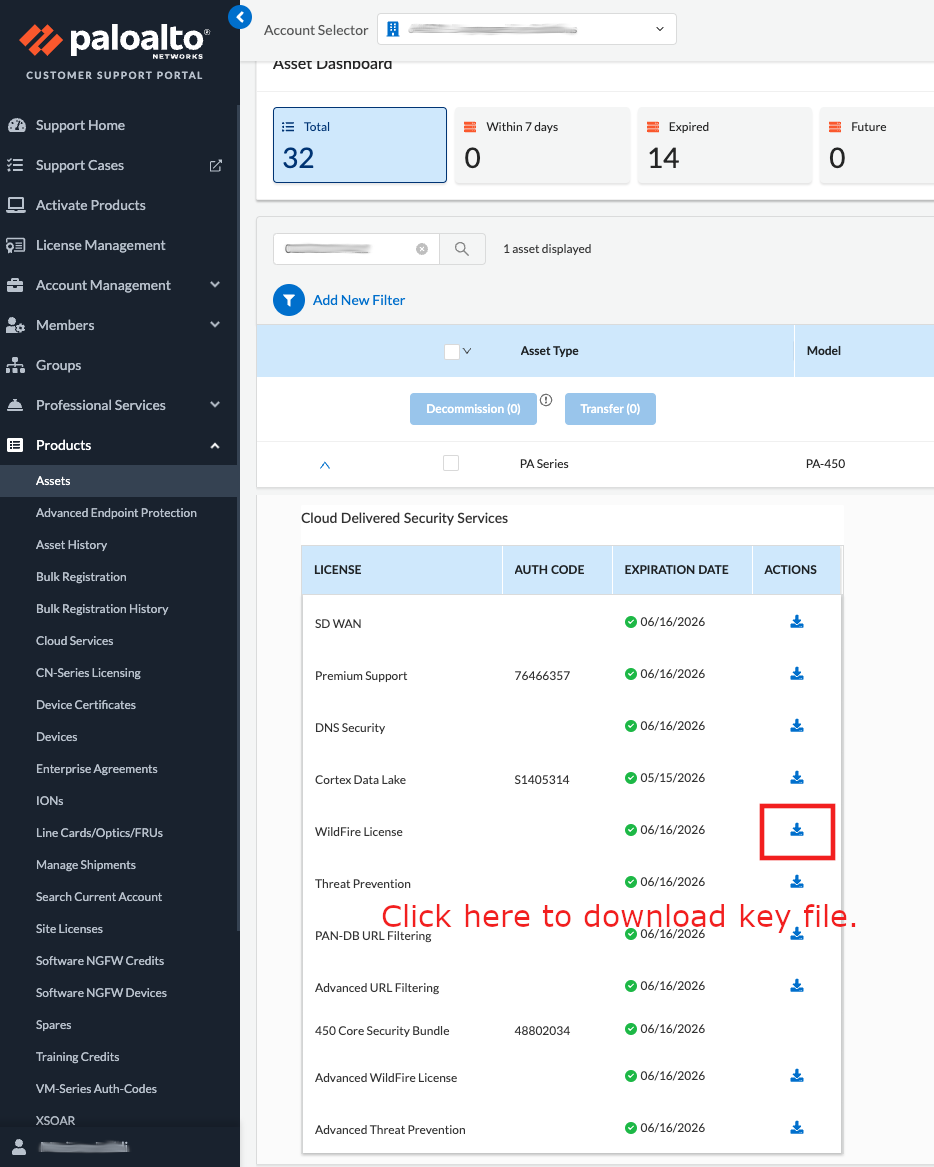Go to License Management page

[100, 245]
